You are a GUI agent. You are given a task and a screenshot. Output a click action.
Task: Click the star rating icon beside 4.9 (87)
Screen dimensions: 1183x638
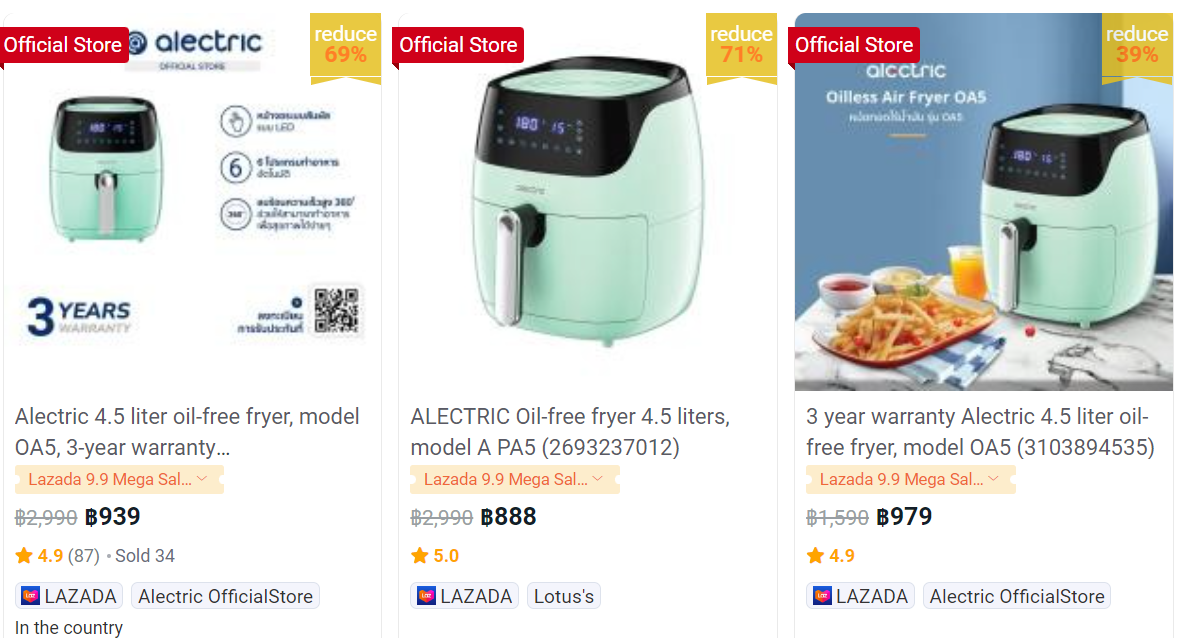click(24, 556)
